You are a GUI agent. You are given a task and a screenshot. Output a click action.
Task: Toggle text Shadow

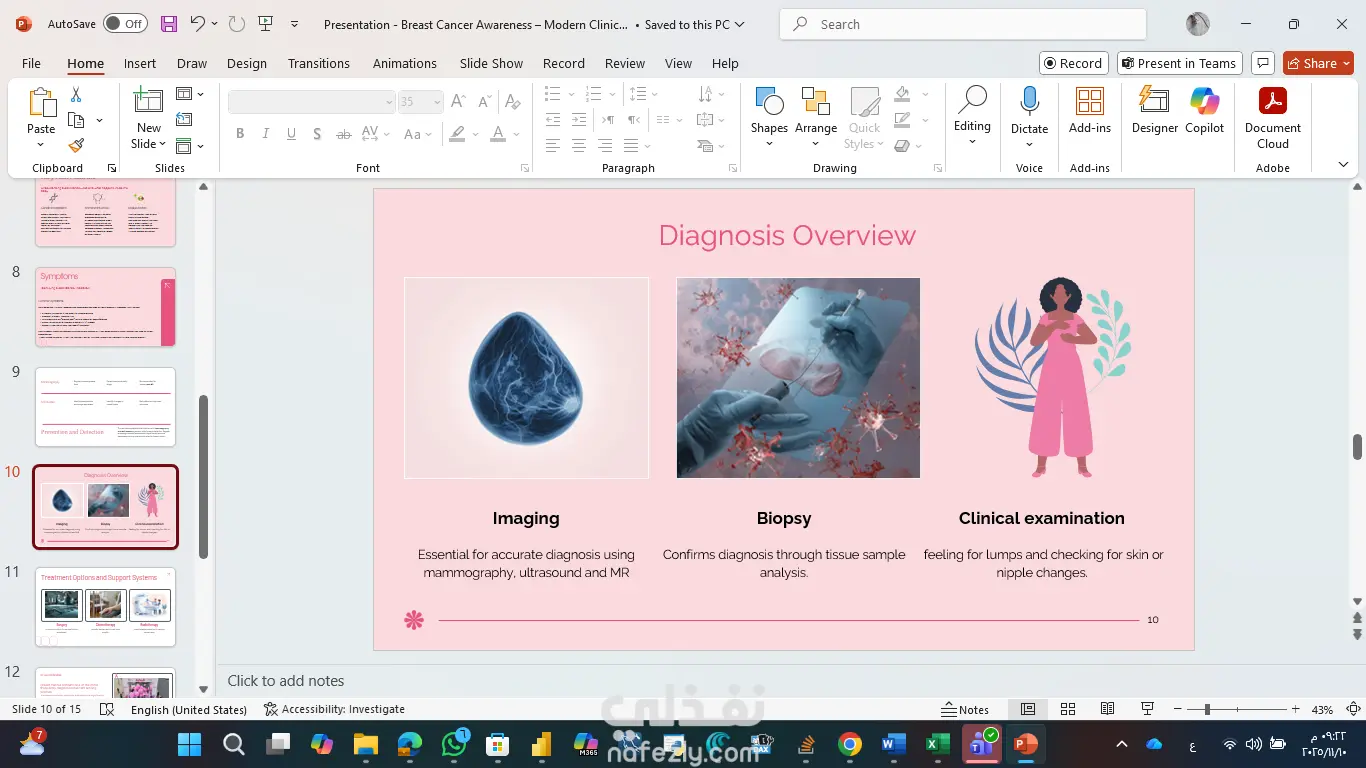317,134
